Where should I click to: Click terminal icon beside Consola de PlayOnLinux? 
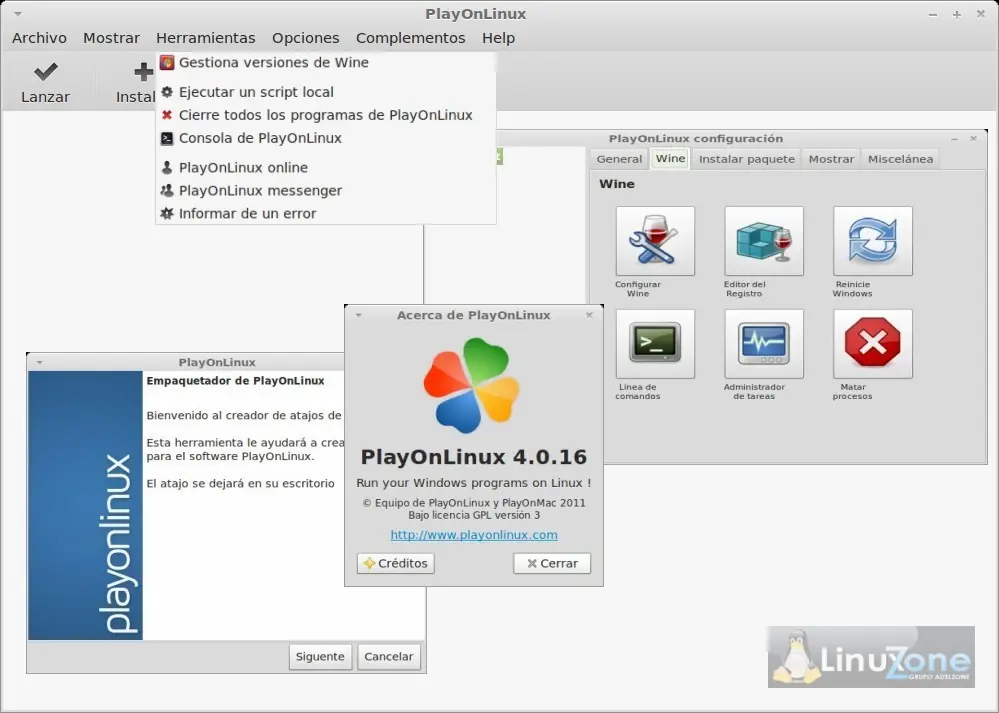click(167, 138)
